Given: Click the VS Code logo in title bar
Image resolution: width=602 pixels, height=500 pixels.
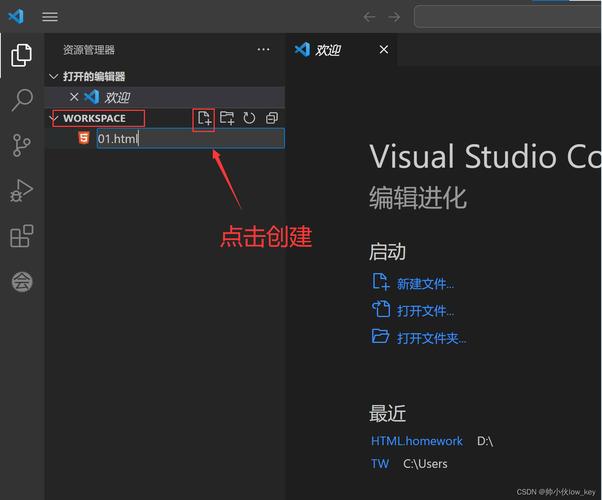Looking at the screenshot, I should (16, 17).
